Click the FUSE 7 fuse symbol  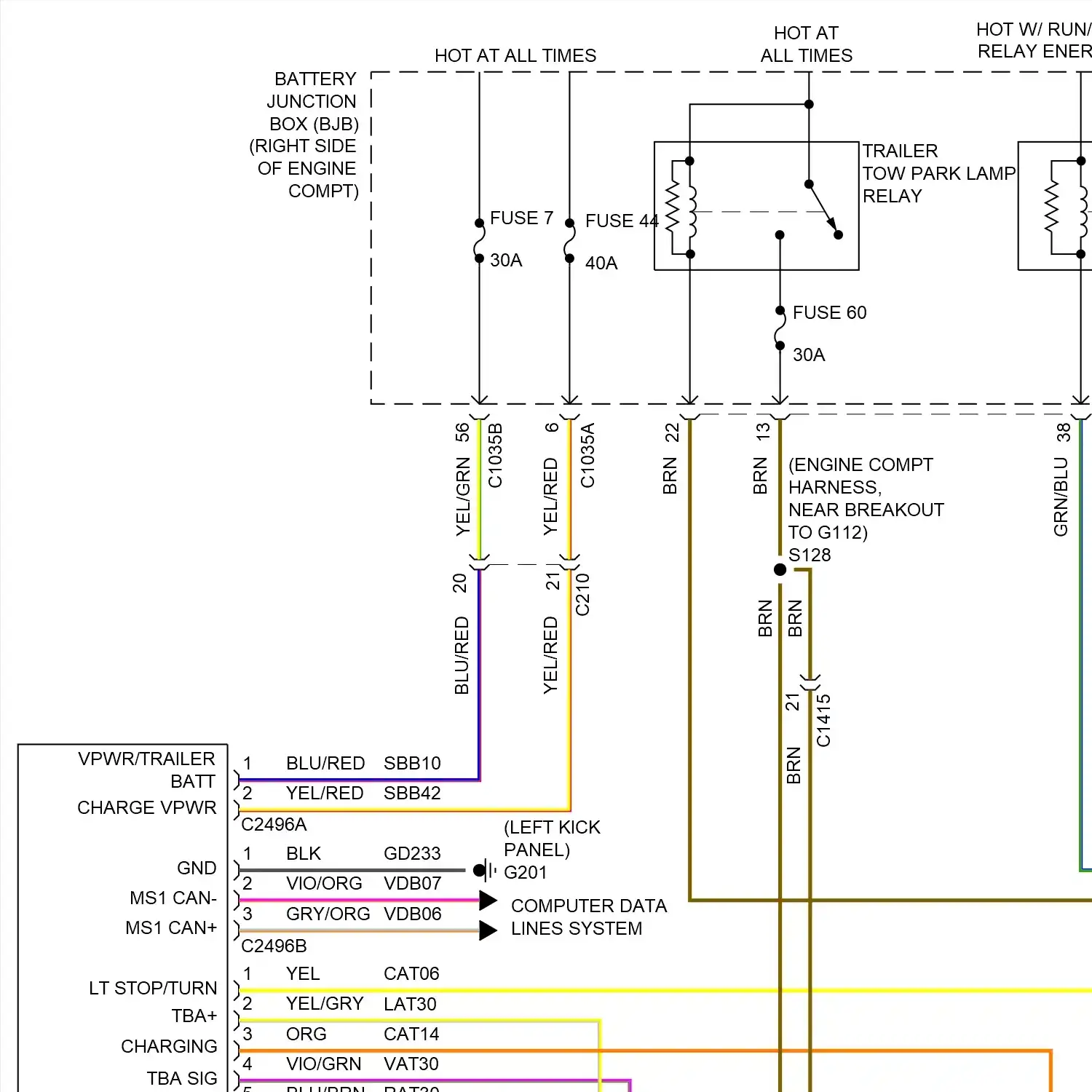coord(479,240)
